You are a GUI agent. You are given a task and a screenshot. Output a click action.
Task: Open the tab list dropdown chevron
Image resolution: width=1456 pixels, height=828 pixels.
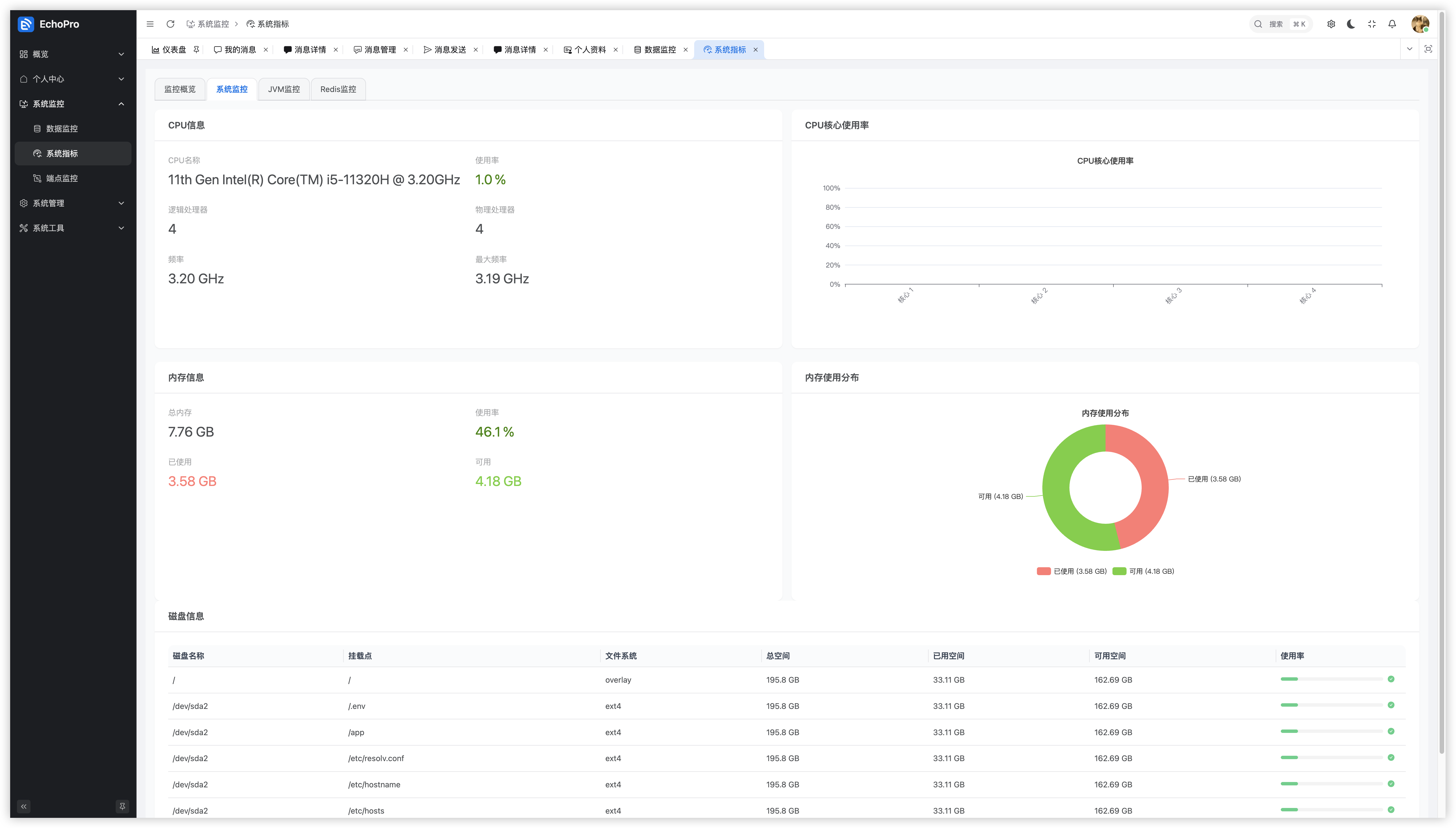[1409, 49]
